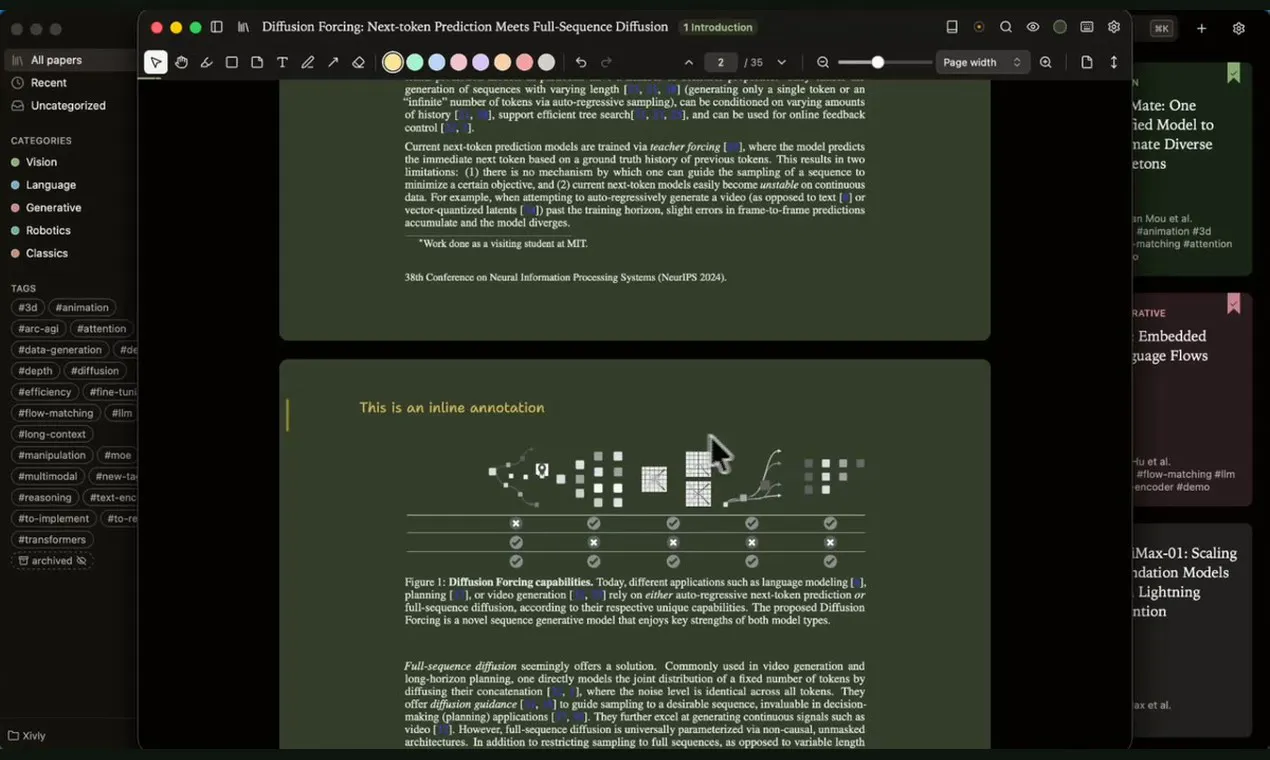1270x760 pixels.
Task: Click the single page layout icon
Action: pos(1087,62)
